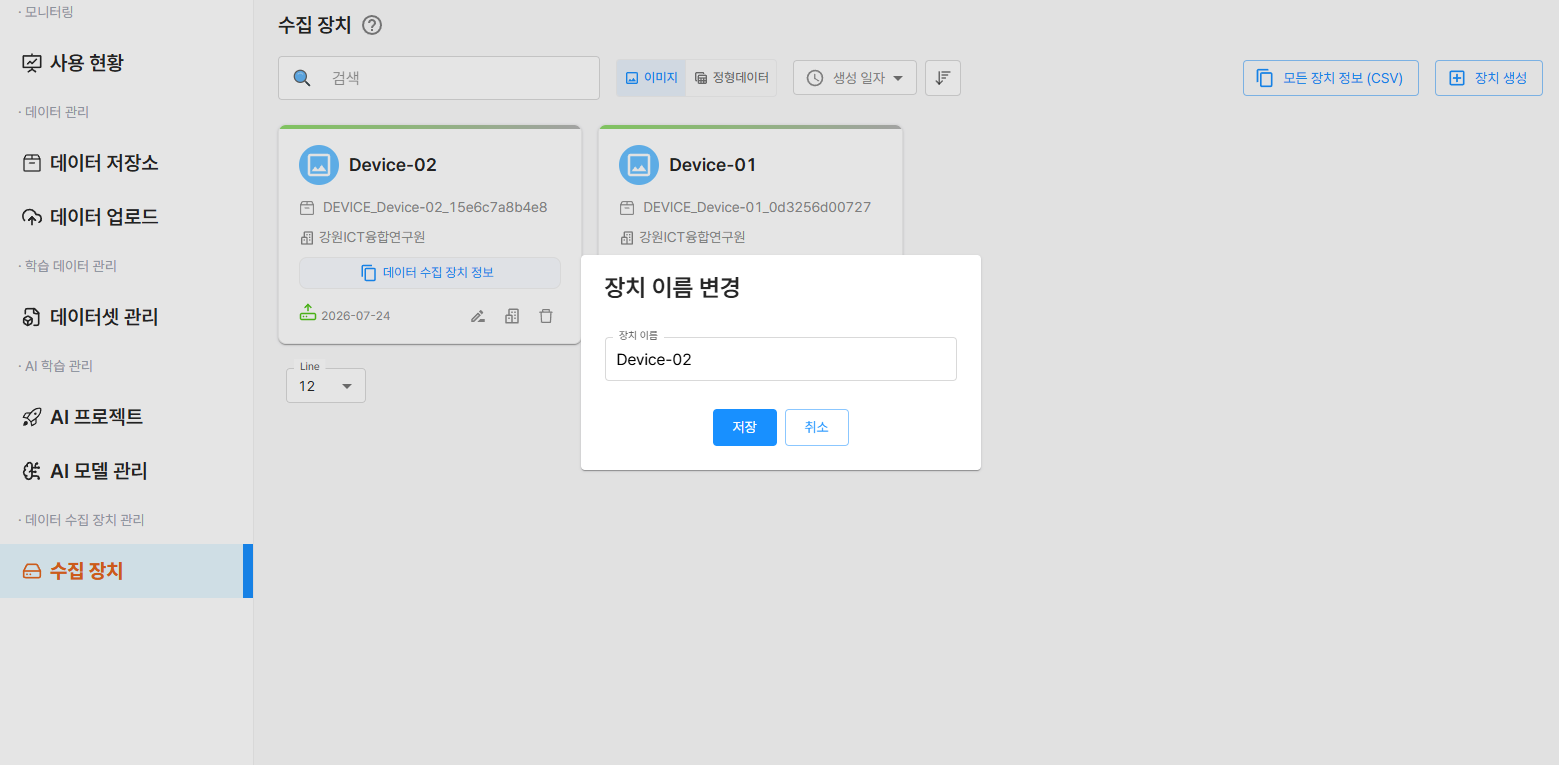Click the Device-01 card title
The image size is (1559, 765).
pos(713,165)
